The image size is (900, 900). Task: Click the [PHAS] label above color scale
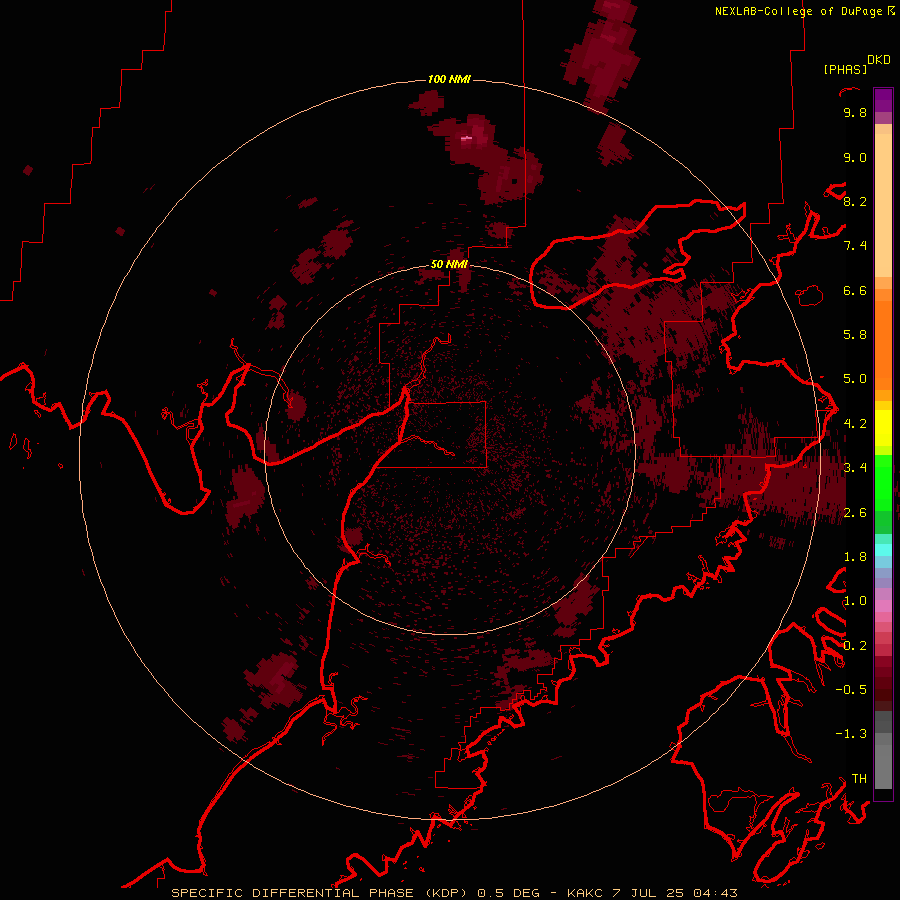(x=845, y=70)
